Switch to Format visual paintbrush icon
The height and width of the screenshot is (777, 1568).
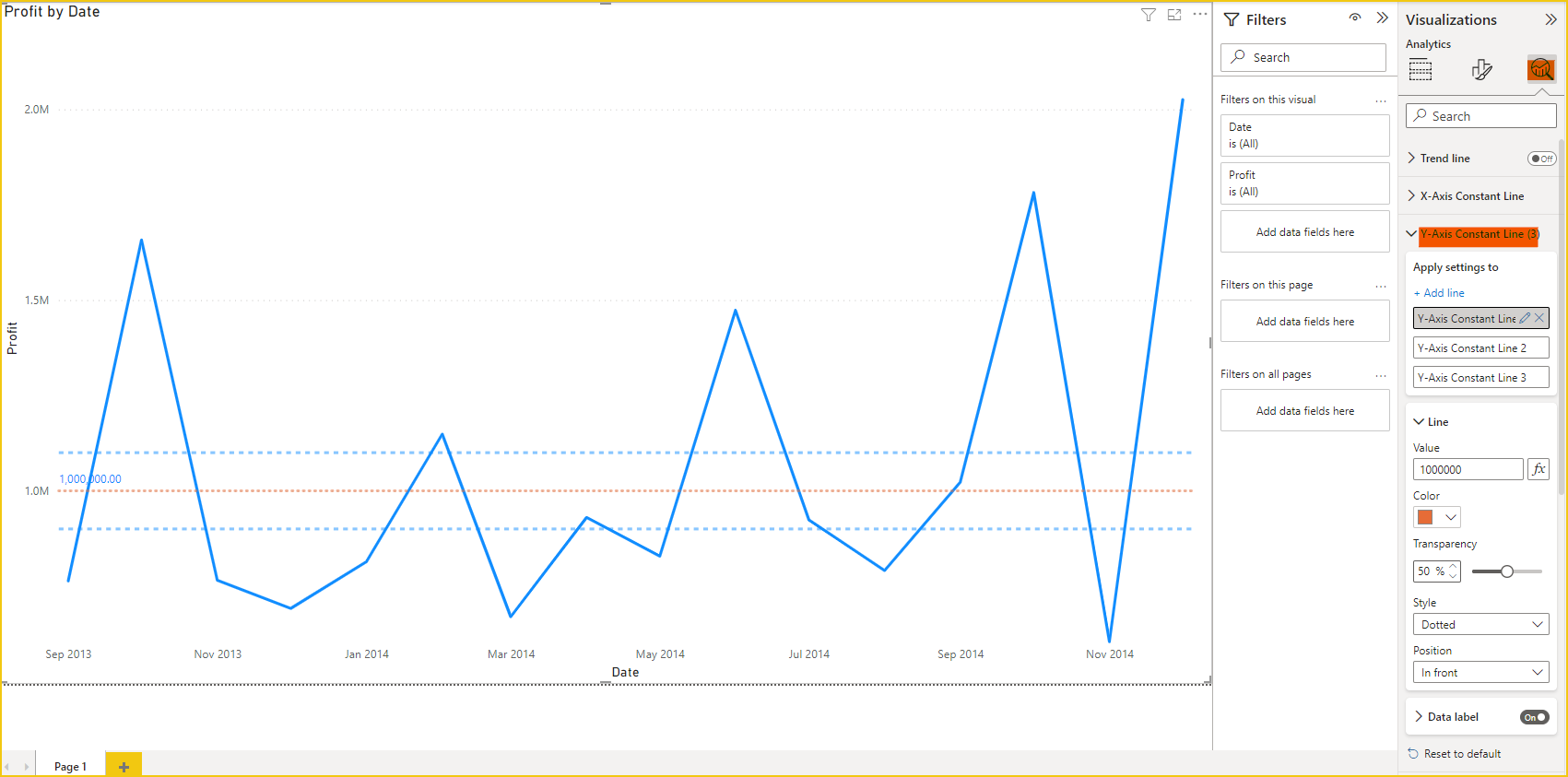[x=1481, y=69]
